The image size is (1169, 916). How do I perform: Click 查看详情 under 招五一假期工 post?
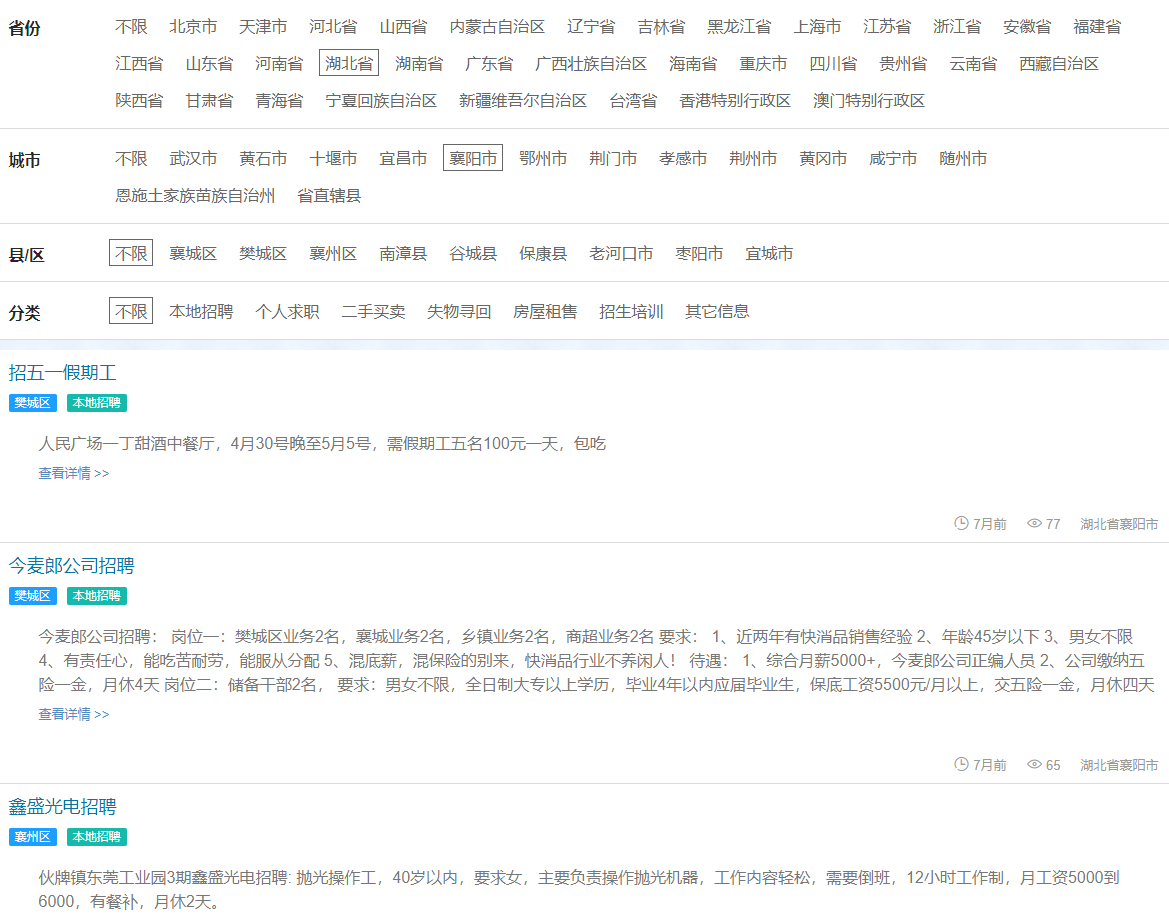click(x=74, y=473)
